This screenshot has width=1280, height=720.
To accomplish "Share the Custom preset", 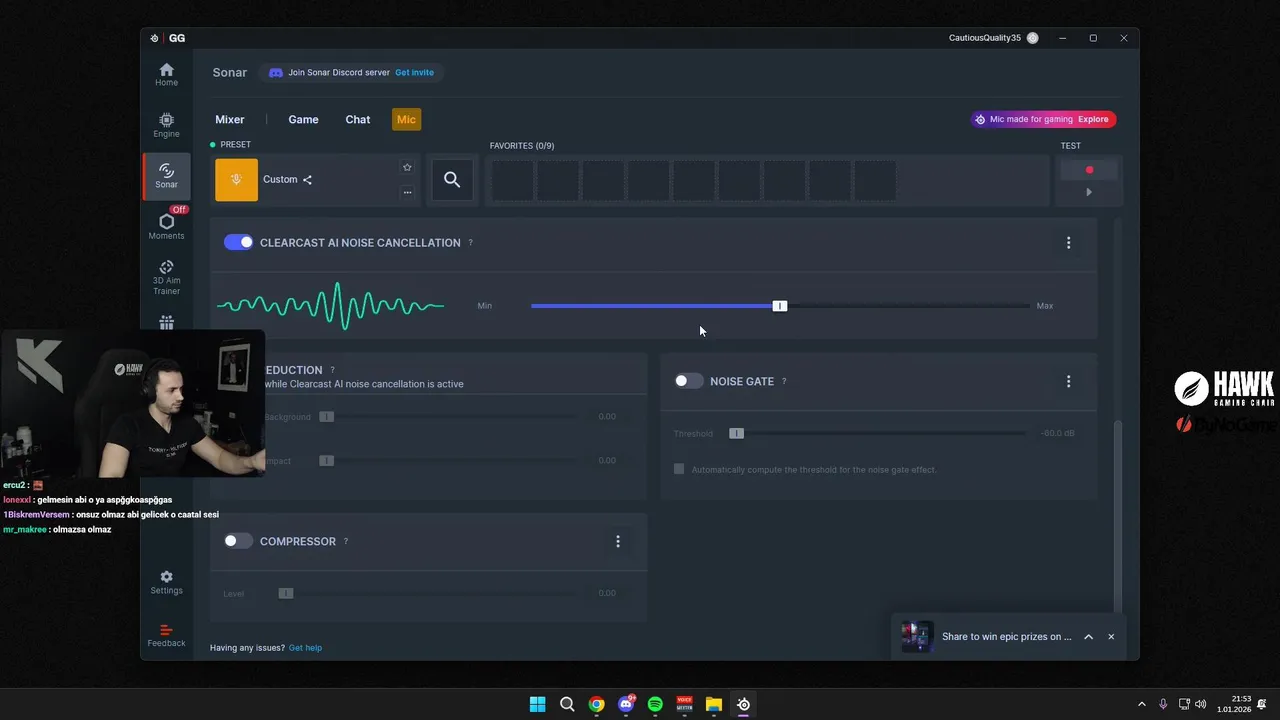I will tap(307, 180).
